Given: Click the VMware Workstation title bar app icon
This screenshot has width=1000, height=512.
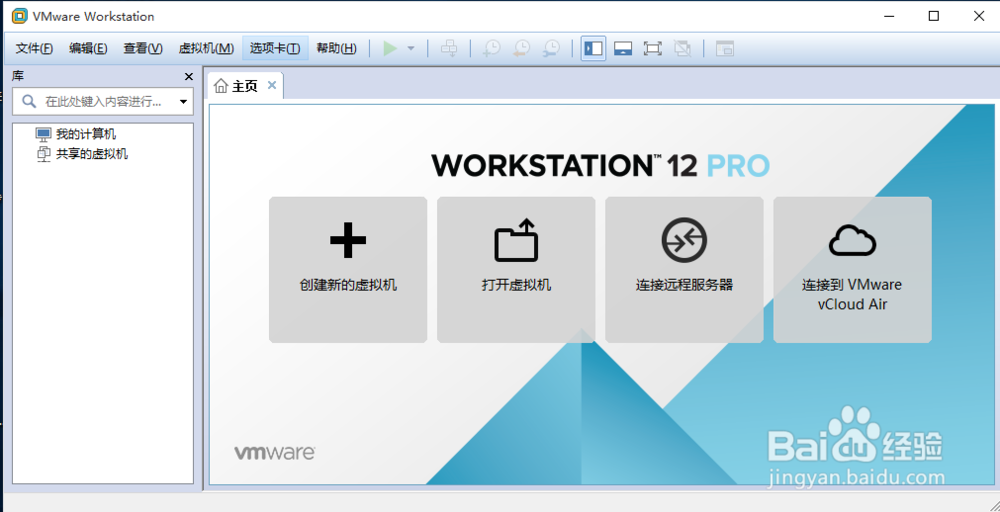Looking at the screenshot, I should click(x=20, y=16).
